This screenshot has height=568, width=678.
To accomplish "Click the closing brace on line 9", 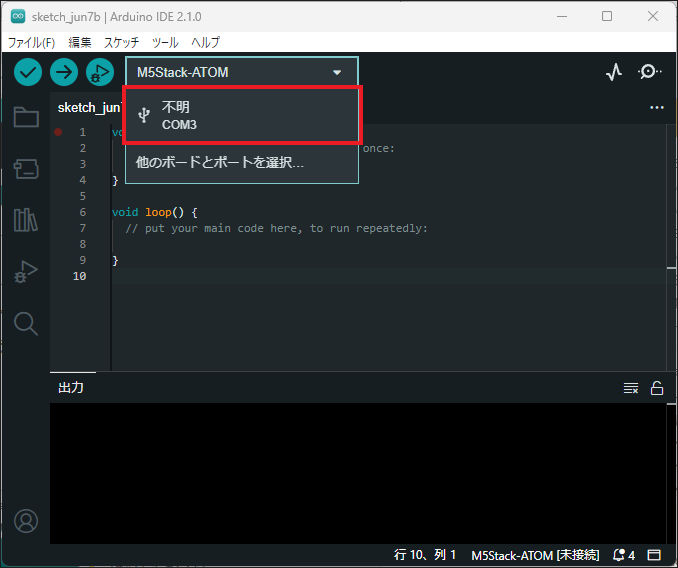I will click(115, 260).
